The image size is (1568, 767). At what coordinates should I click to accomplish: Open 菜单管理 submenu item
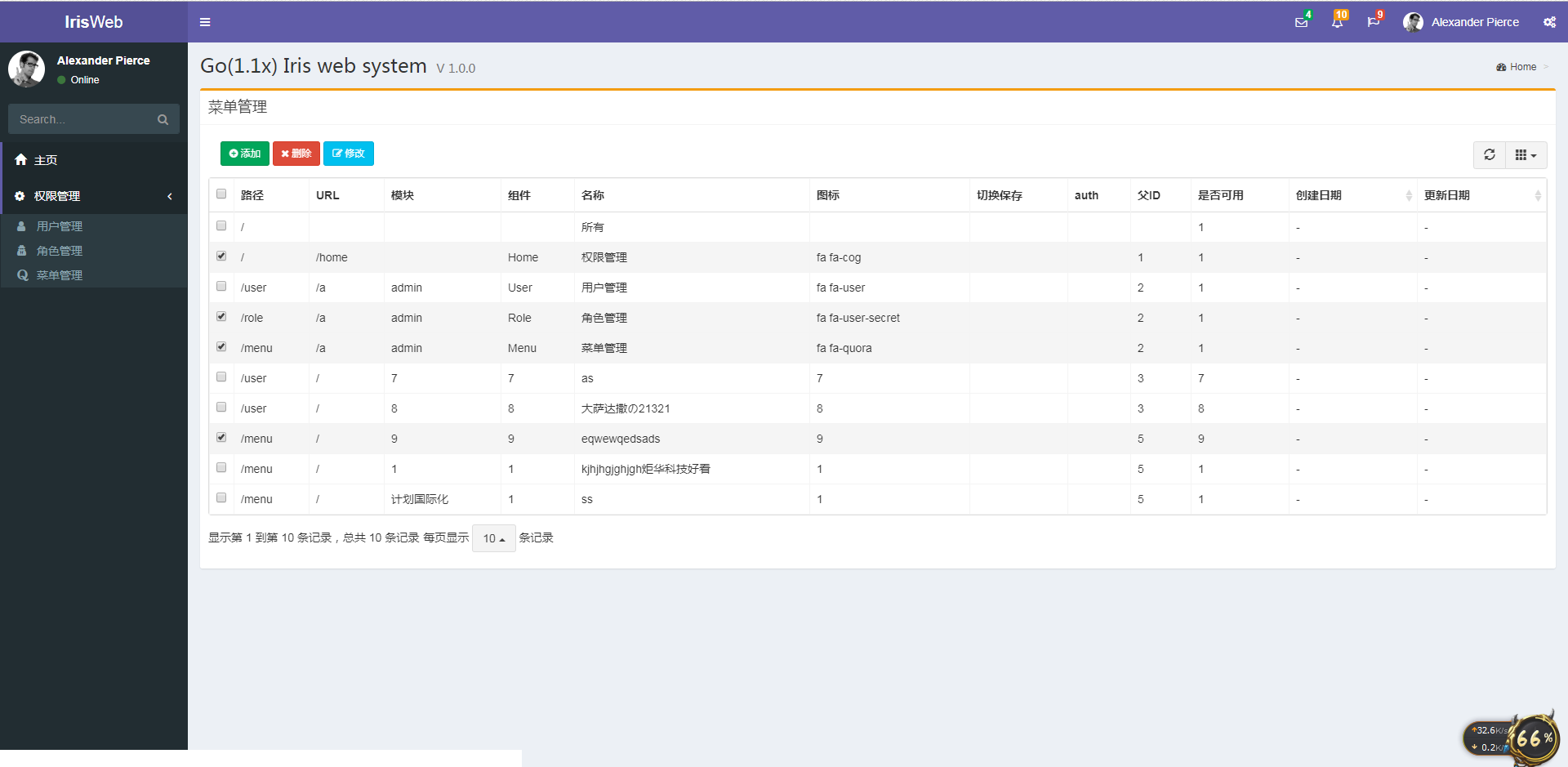pyautogui.click(x=94, y=275)
